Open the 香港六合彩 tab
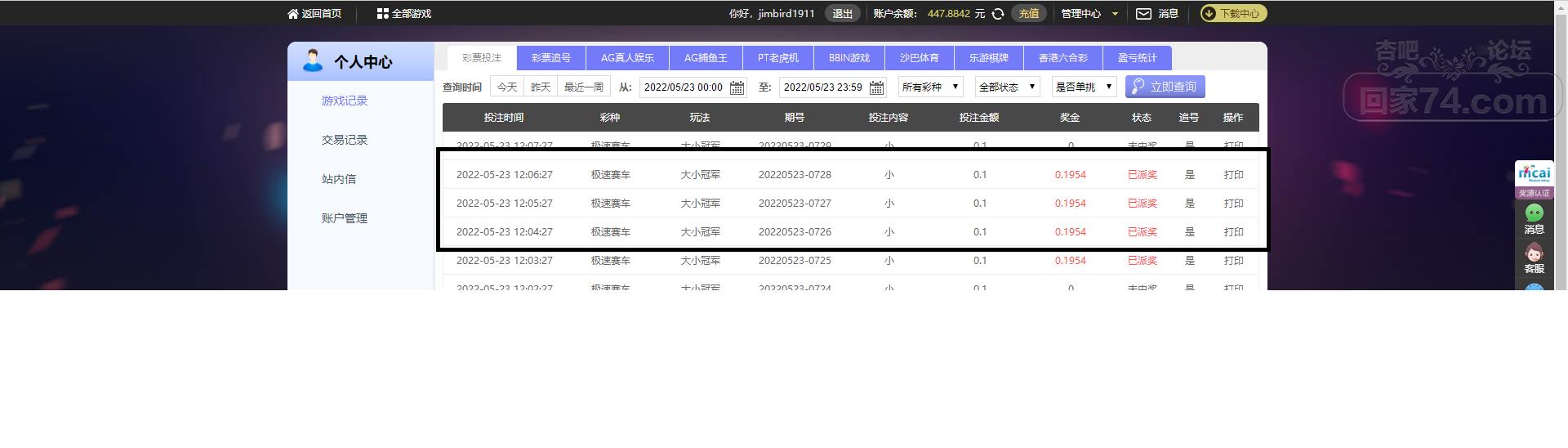The width and height of the screenshot is (1568, 448). [x=1063, y=58]
